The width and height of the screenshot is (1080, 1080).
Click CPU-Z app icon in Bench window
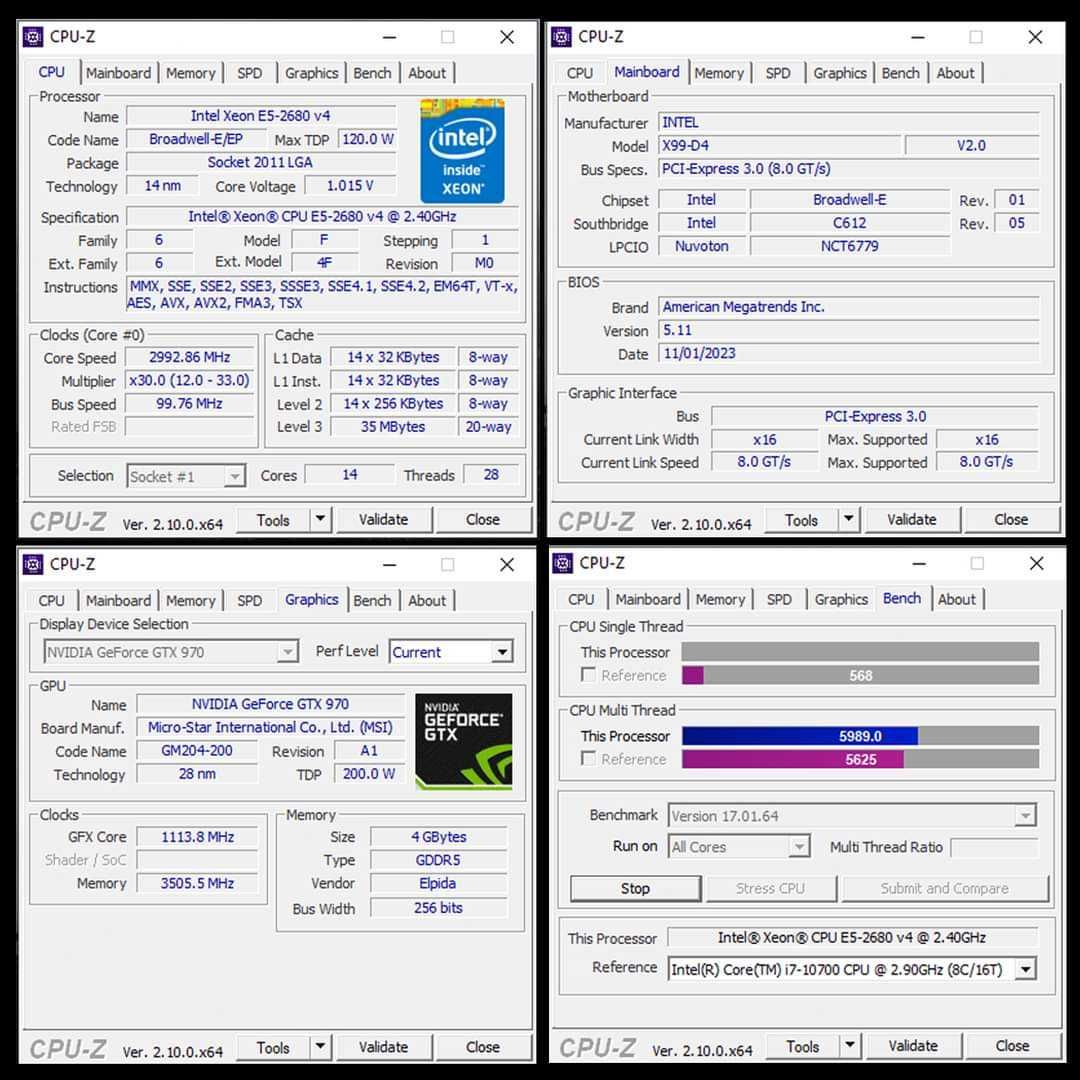pyautogui.click(x=563, y=563)
